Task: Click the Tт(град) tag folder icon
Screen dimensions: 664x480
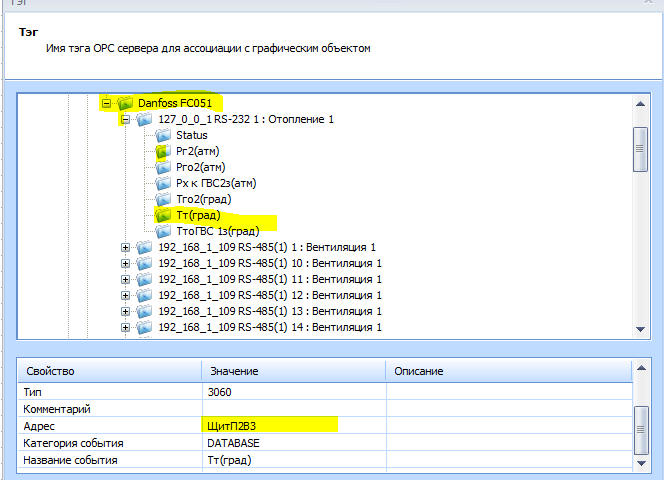Action: pos(161,215)
